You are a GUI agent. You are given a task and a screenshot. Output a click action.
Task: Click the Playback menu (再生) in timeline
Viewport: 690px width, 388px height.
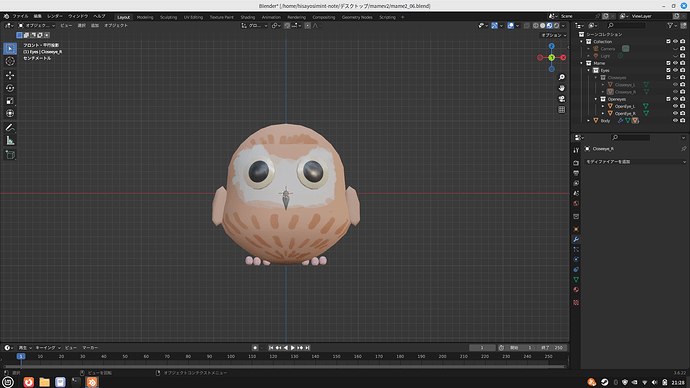point(25,348)
